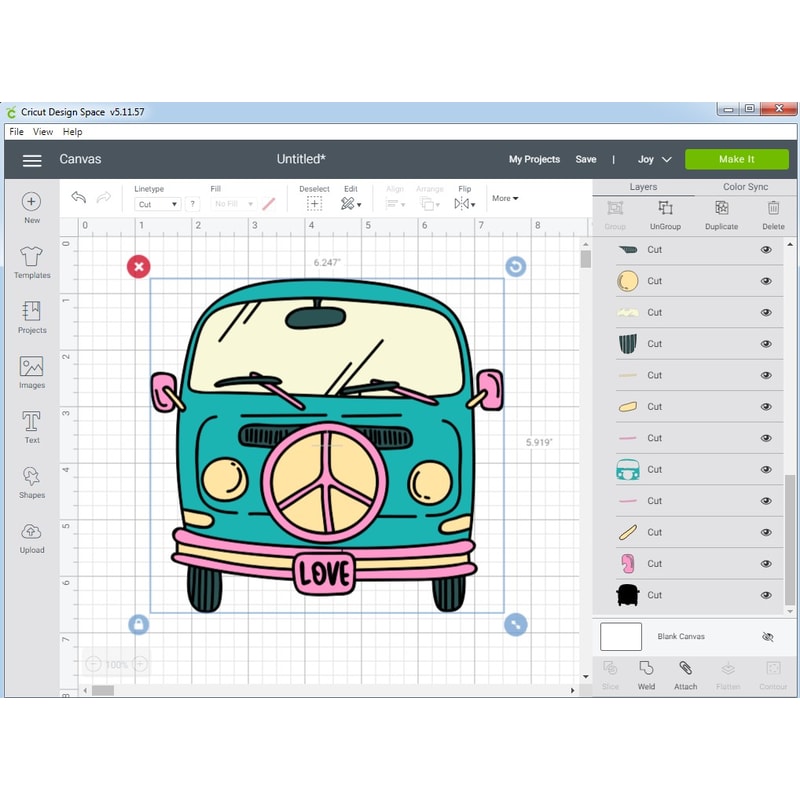Add text with the Text tool
This screenshot has width=800, height=800.
pos(32,426)
